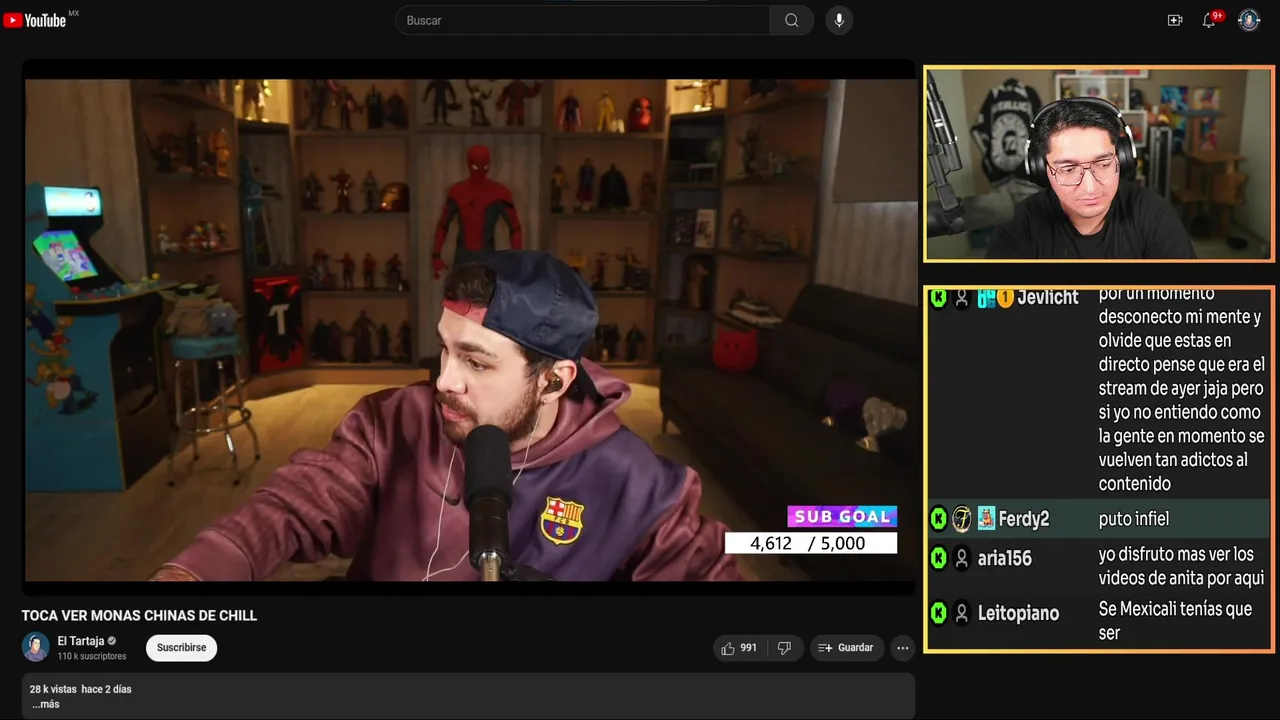Click the Guardar save button

coord(846,648)
